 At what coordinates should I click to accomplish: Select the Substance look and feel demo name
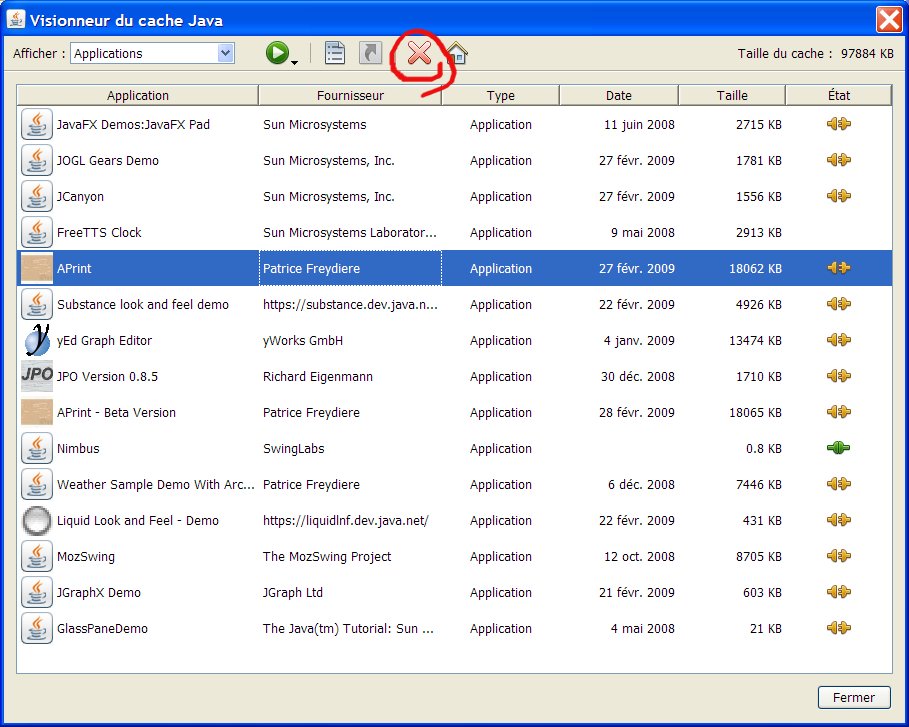[x=143, y=304]
